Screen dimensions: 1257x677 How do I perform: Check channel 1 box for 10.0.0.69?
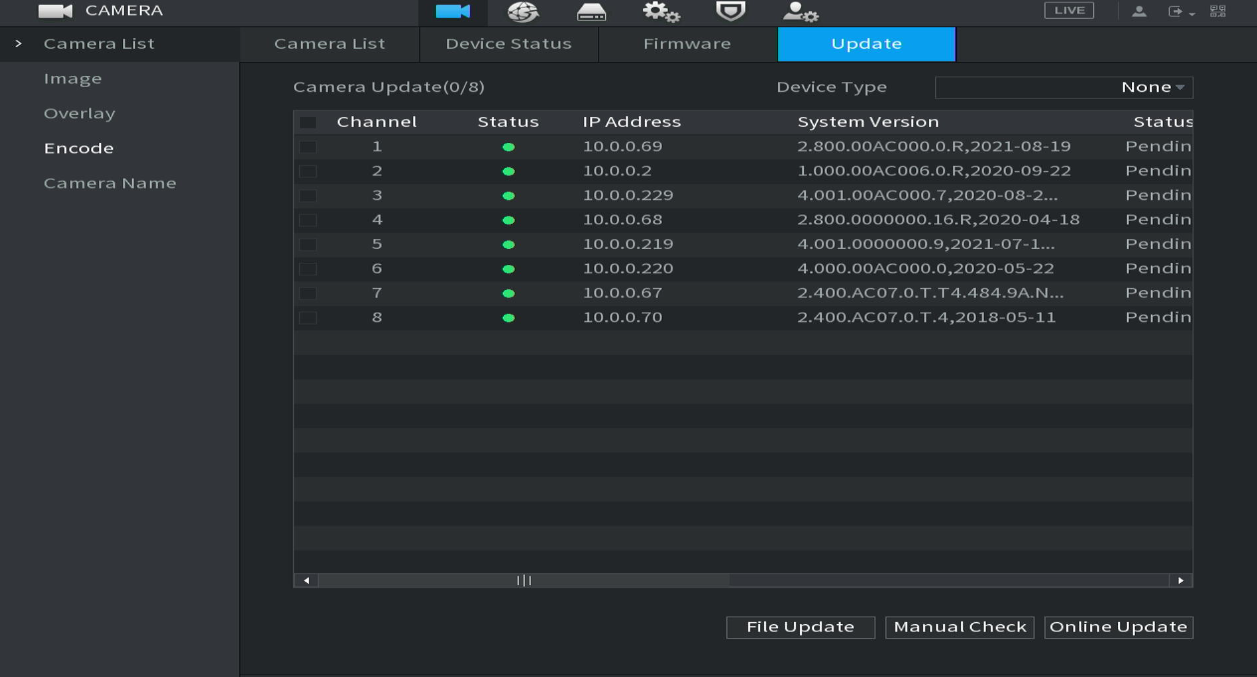click(x=308, y=147)
